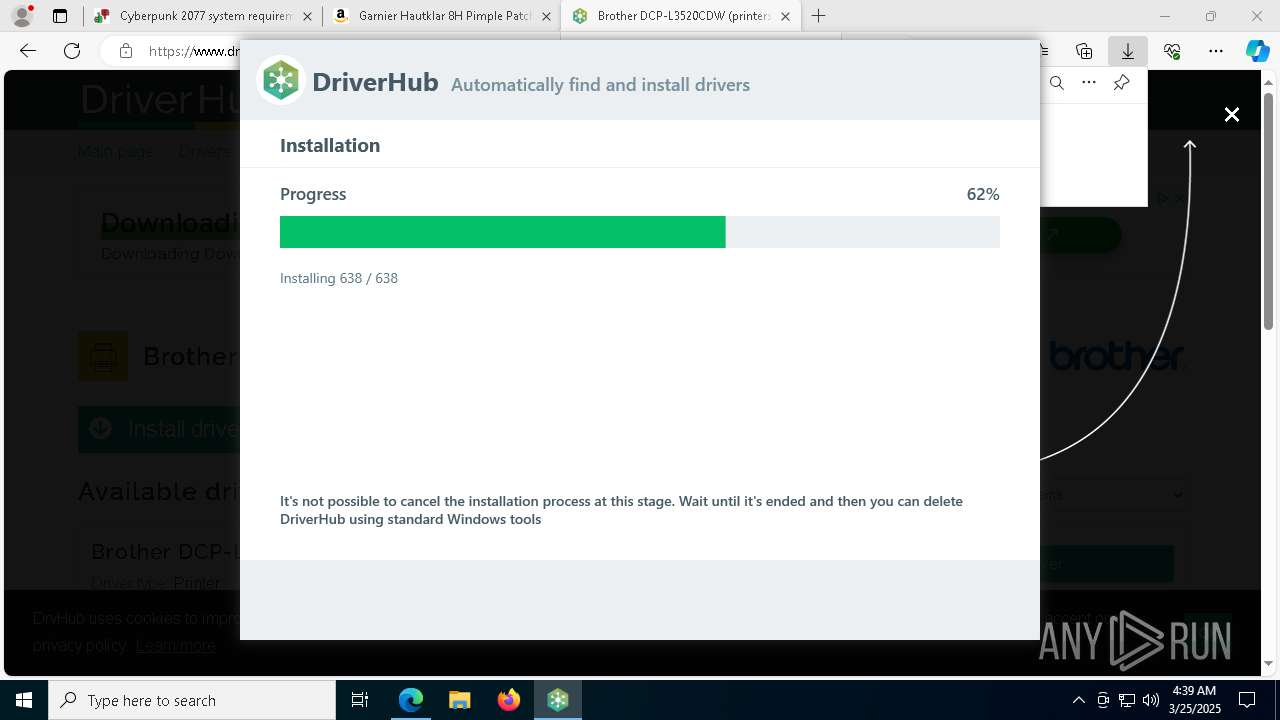Open Edge Settings and more menu
This screenshot has width=1280, height=720.
[1215, 51]
